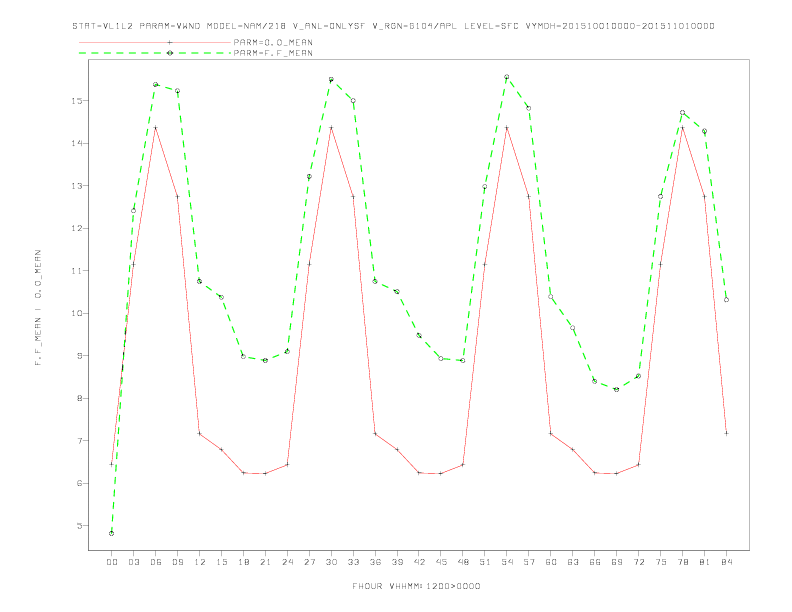Click x-axis tick label 69
The height and width of the screenshot is (612, 792).
click(617, 562)
